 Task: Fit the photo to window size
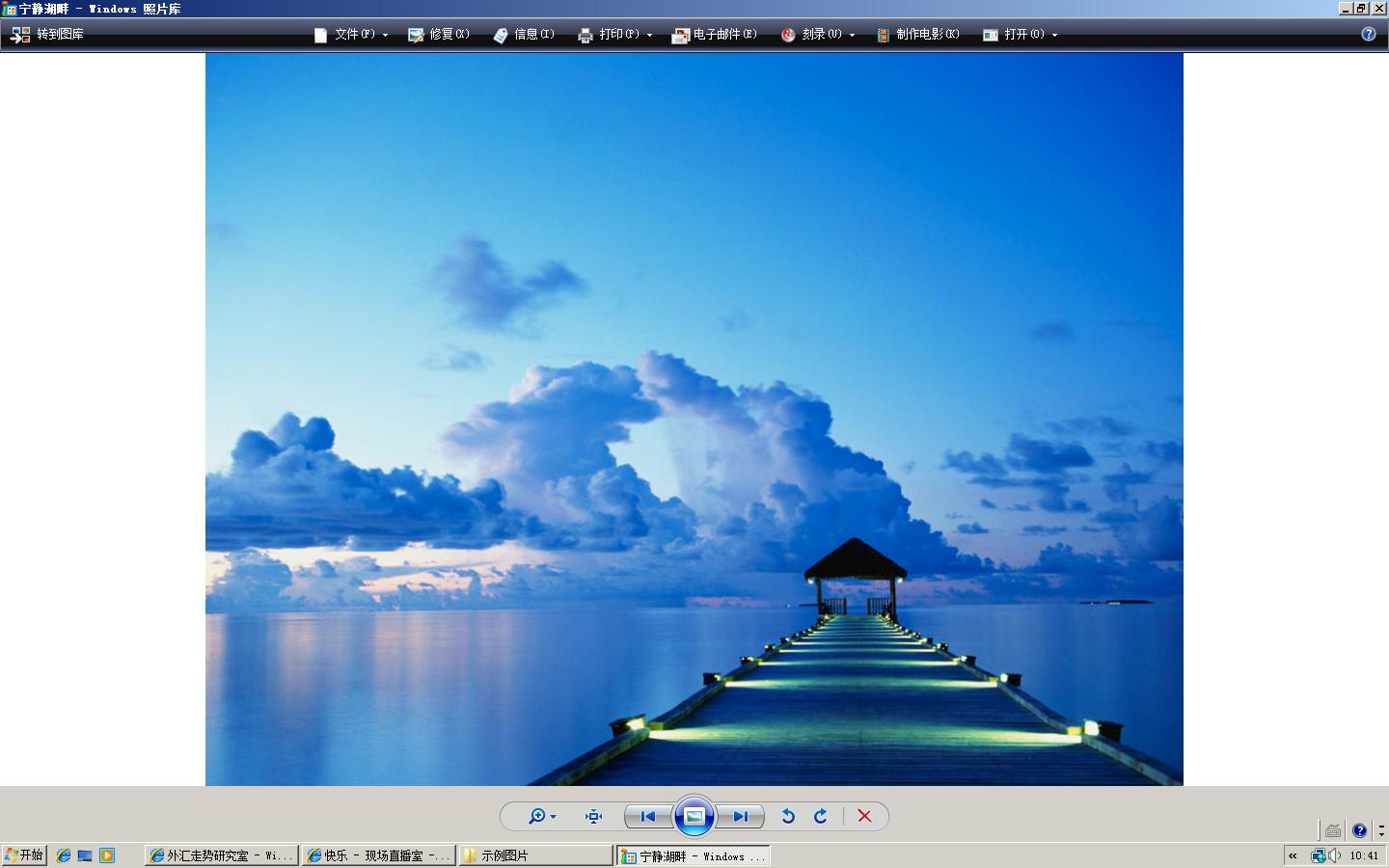pyautogui.click(x=593, y=816)
